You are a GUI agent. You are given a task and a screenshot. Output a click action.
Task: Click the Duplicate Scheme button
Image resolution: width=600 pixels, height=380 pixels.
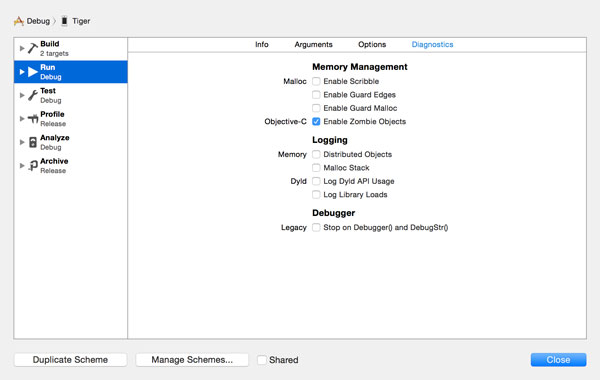tap(70, 360)
